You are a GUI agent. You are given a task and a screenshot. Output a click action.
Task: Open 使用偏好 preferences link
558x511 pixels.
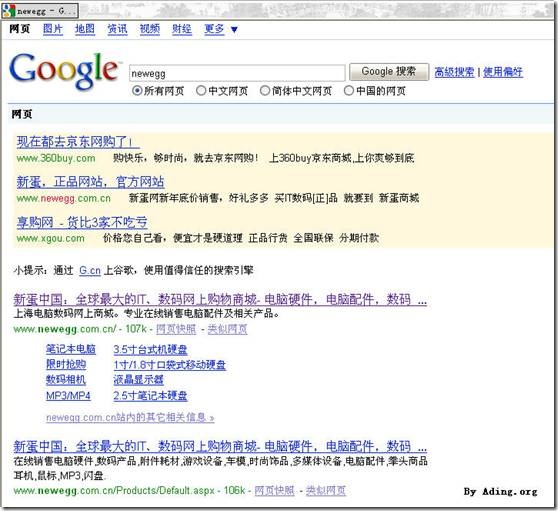click(x=503, y=72)
